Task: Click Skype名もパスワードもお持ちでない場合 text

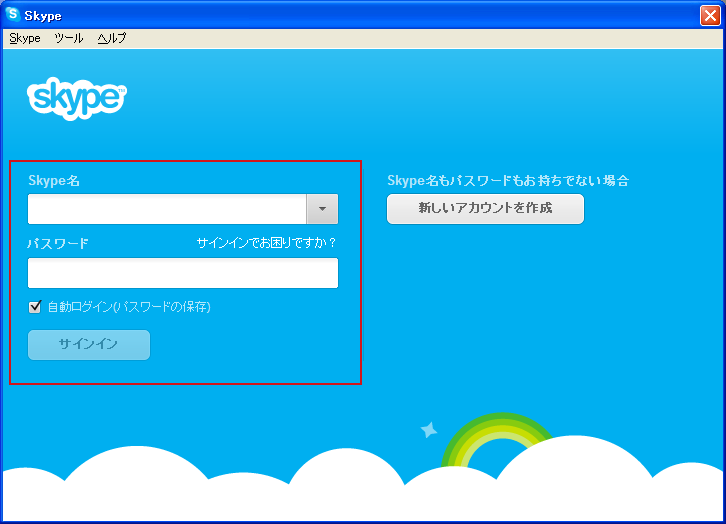Action: pyautogui.click(x=508, y=181)
